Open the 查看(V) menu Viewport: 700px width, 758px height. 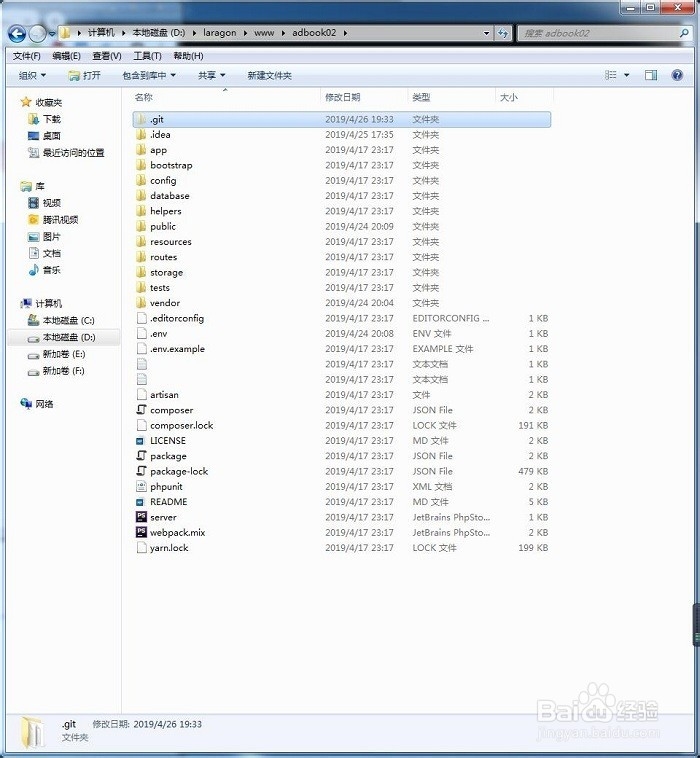[x=107, y=56]
